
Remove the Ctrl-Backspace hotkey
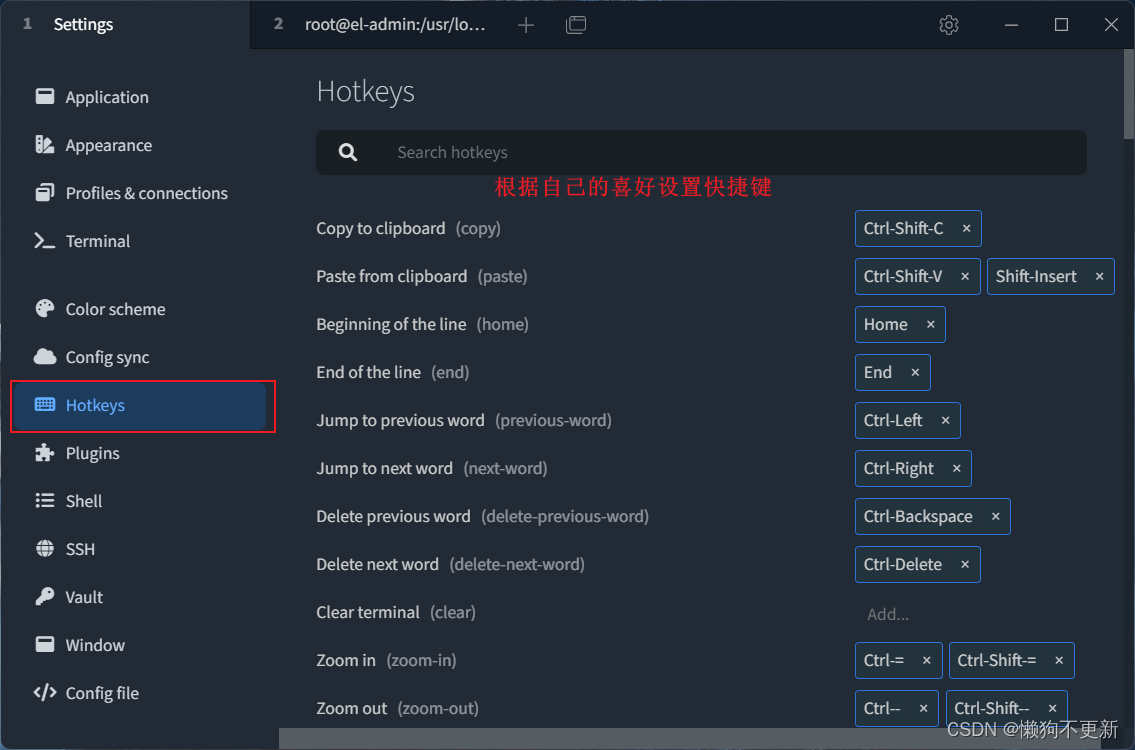996,516
